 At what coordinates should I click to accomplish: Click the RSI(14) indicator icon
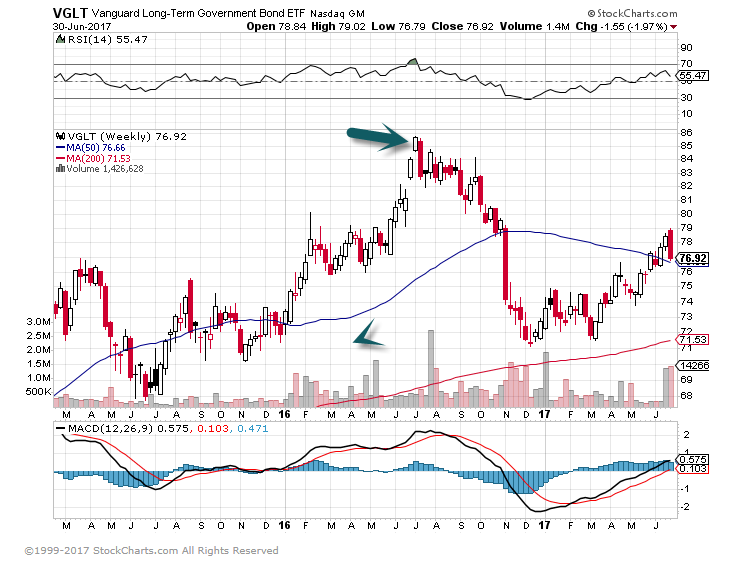click(x=60, y=39)
